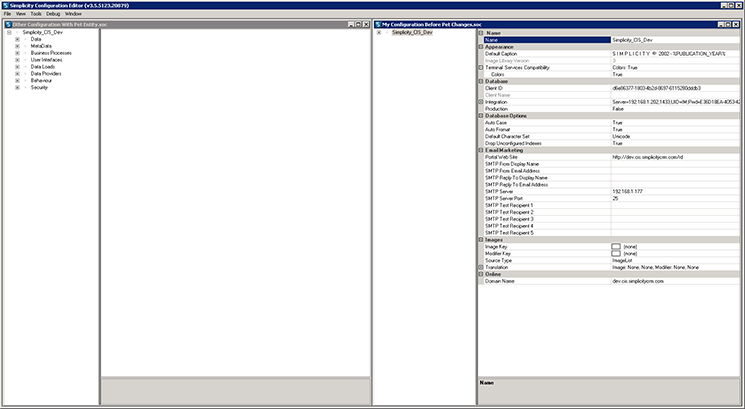This screenshot has height=409, width=745.
Task: Open the Debug menu
Action: point(53,14)
